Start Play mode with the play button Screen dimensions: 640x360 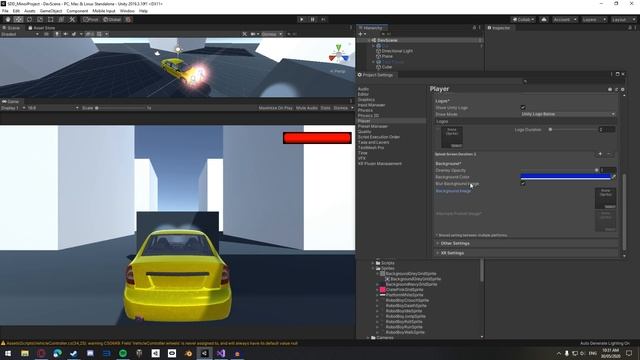point(302,20)
